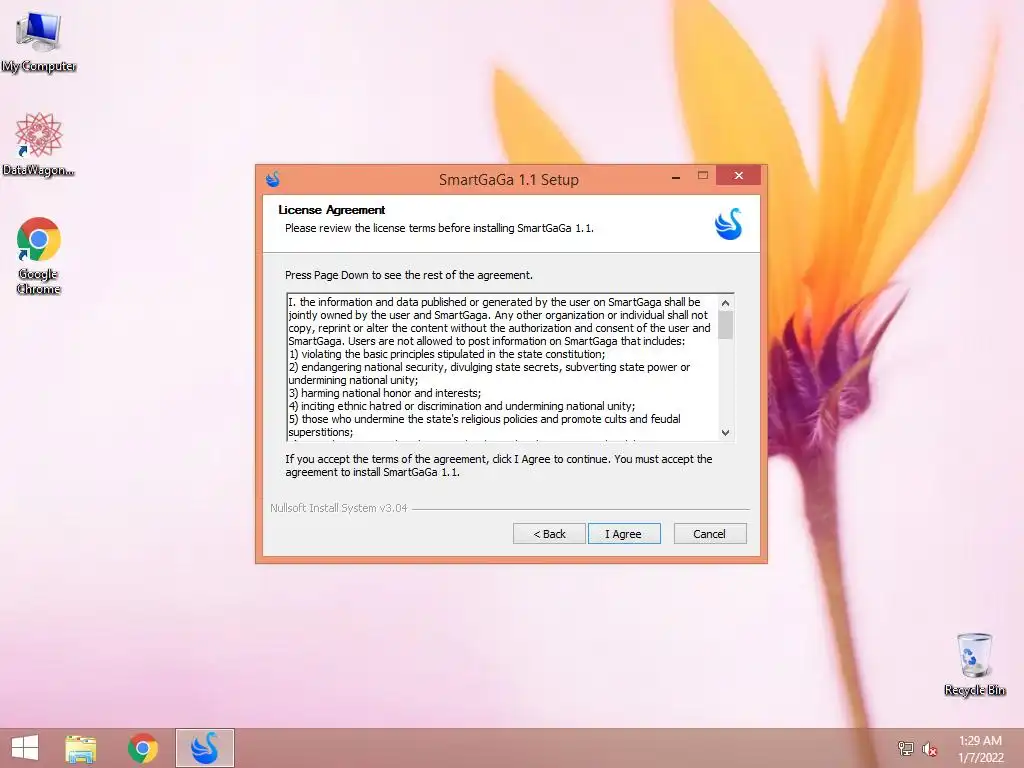Click license line '4) inciting ethnic hatred or discrimination'
1024x768 pixels.
pyautogui.click(x=462, y=406)
